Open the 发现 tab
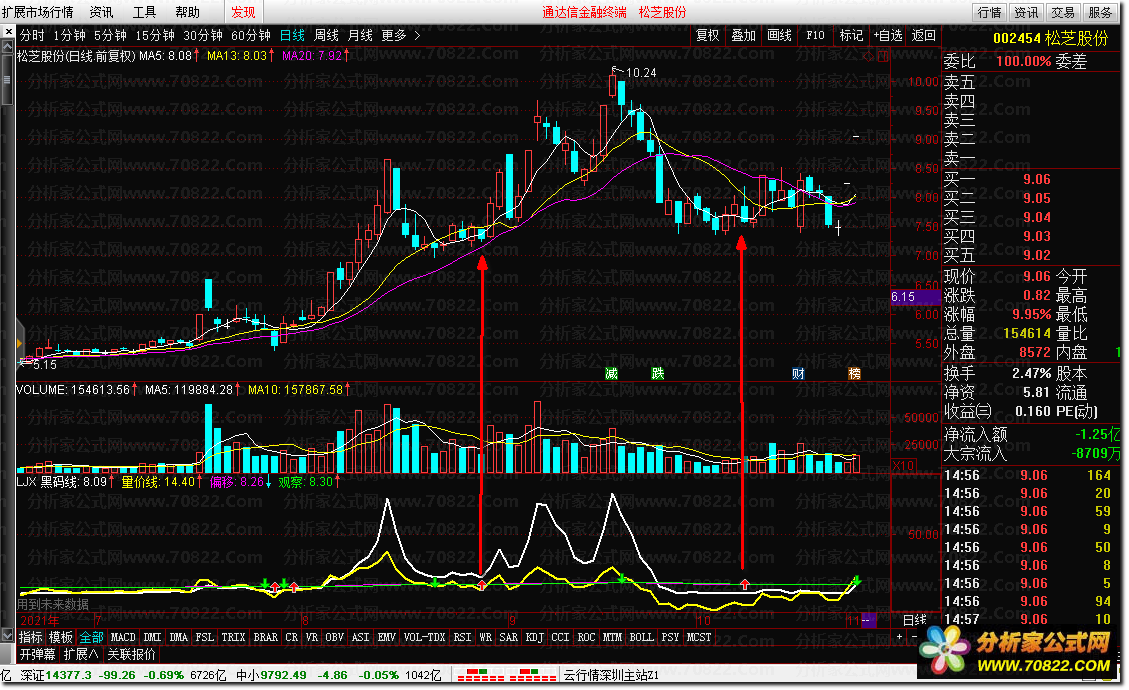Screen dimensions: 1129x690 [243, 12]
